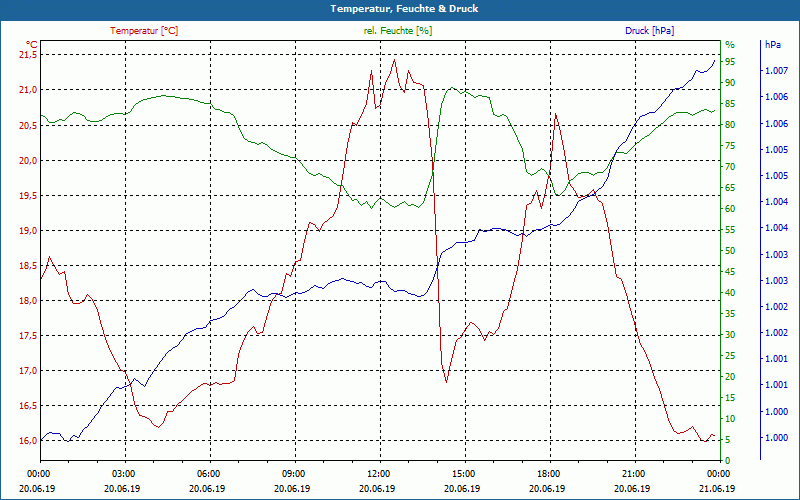Click the red '°C' unit label on the temperature axis
800x500 pixels.
click(x=32, y=44)
